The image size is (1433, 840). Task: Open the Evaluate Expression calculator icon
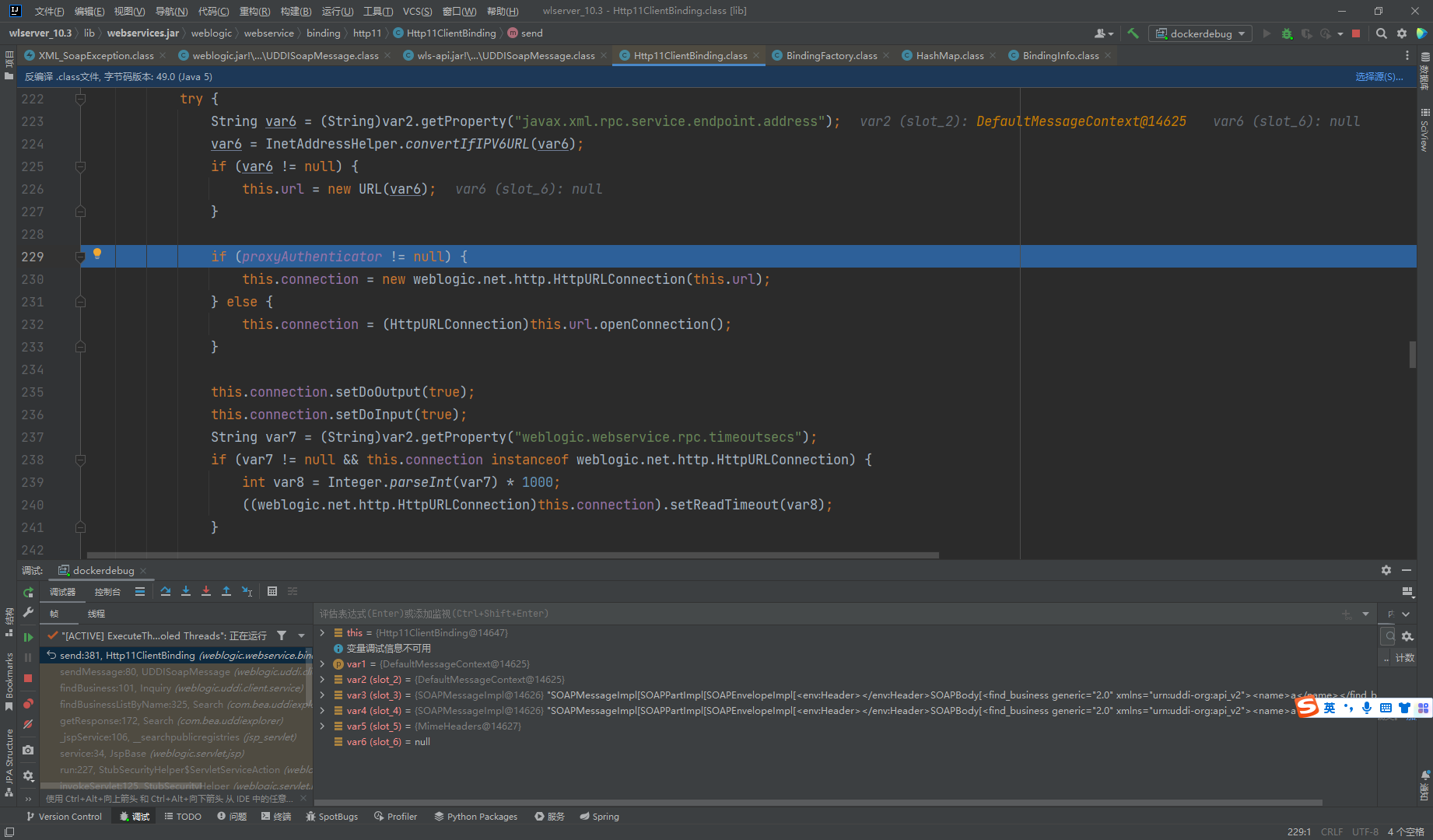[272, 591]
